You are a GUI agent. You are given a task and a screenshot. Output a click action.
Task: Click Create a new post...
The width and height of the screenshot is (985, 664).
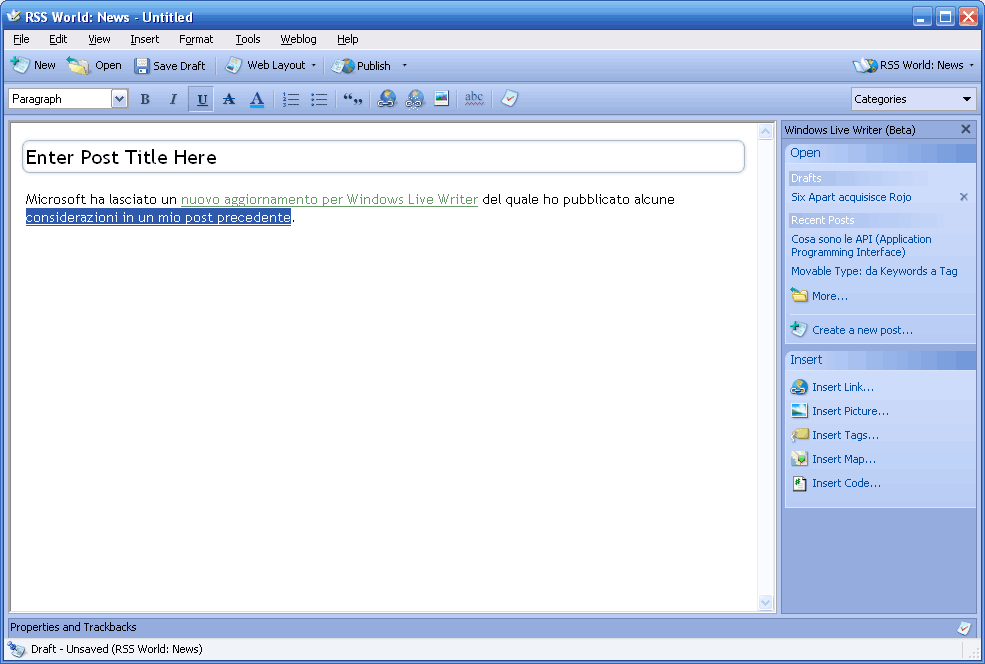pyautogui.click(x=852, y=330)
